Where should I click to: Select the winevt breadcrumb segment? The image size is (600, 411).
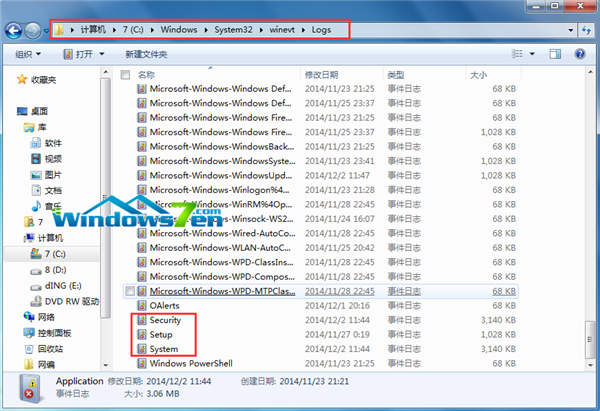pos(282,29)
